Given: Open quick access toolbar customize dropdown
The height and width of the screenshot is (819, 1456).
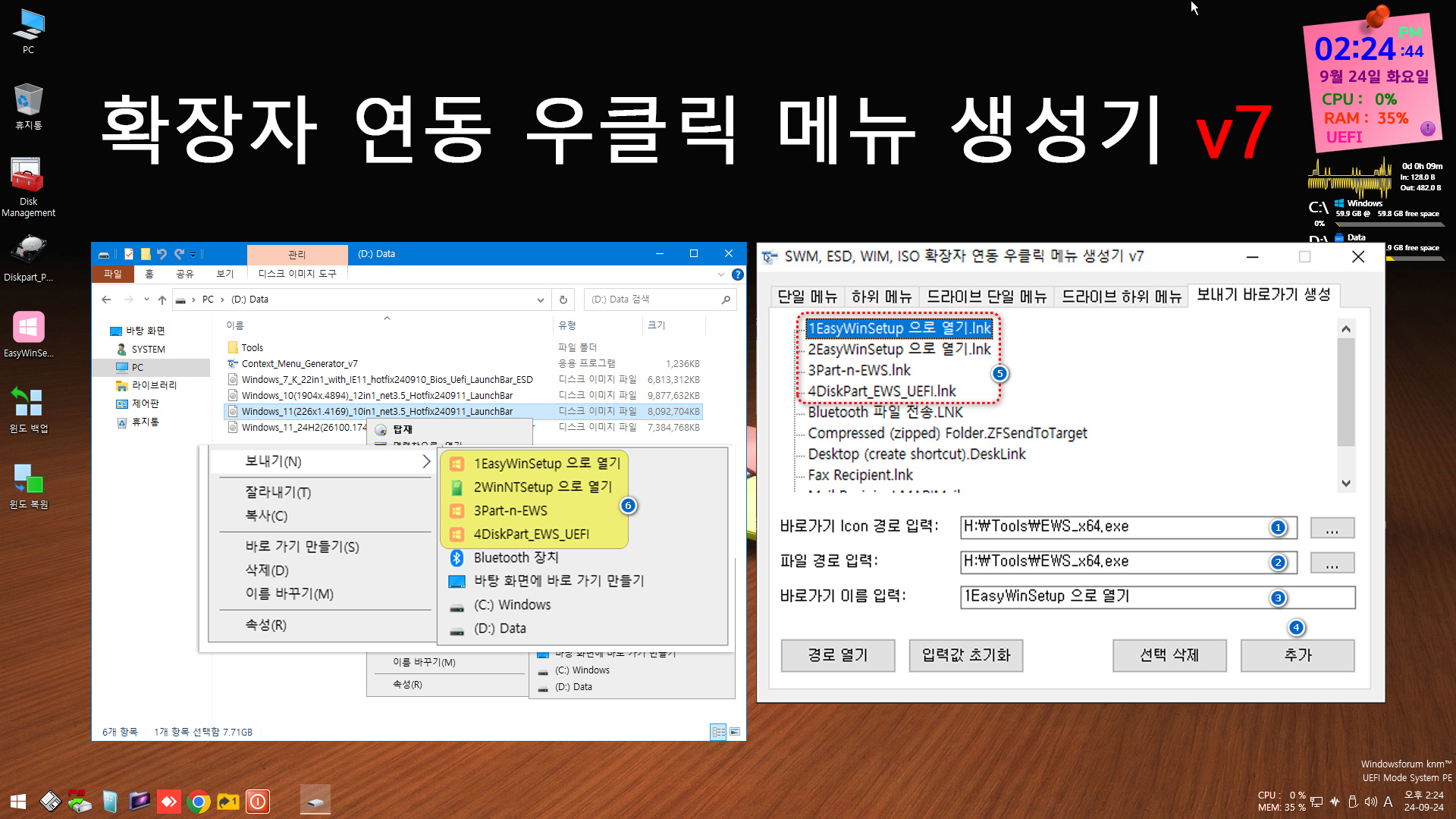Looking at the screenshot, I should (x=193, y=255).
